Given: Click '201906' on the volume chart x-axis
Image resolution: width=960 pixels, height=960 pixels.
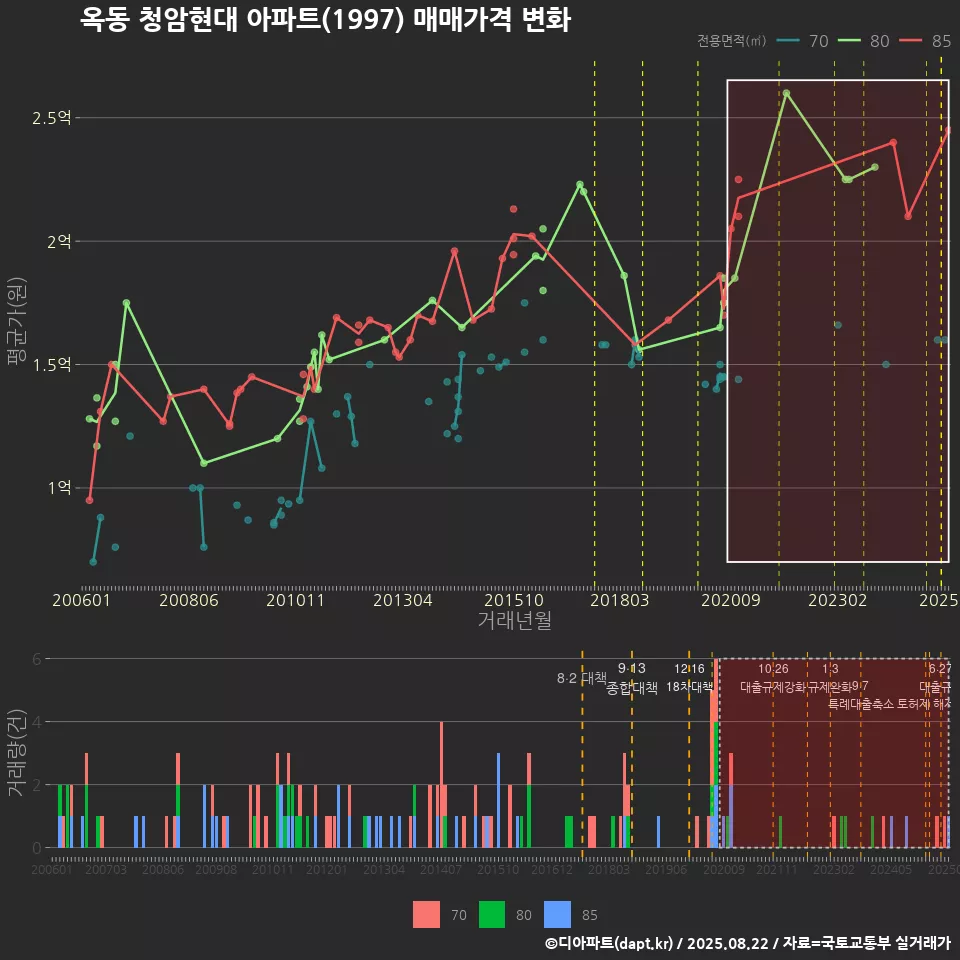Looking at the screenshot, I should 666,869.
